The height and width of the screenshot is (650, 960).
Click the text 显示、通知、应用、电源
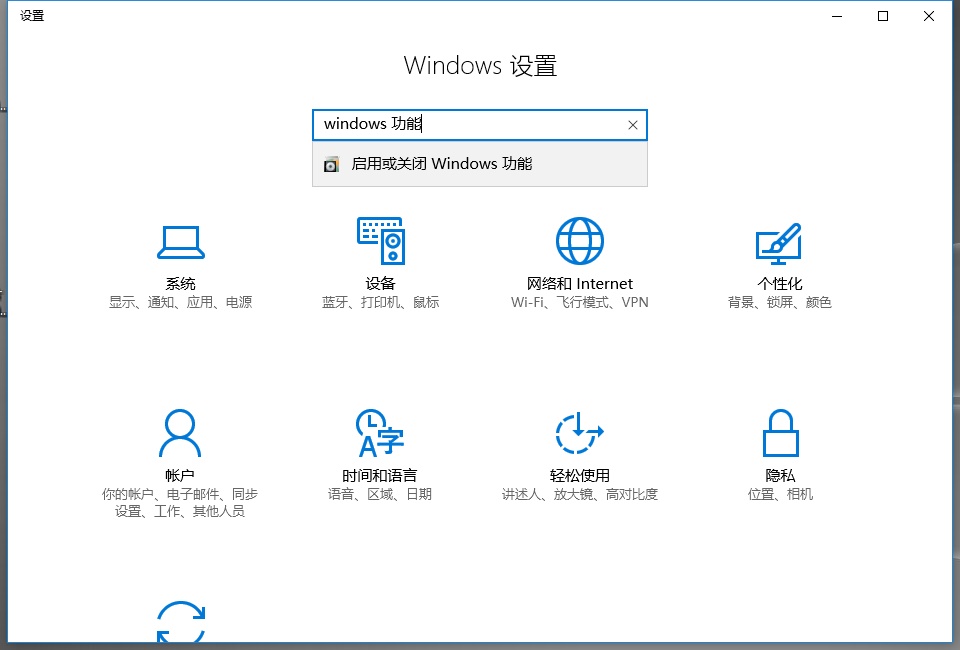pyautogui.click(x=181, y=302)
